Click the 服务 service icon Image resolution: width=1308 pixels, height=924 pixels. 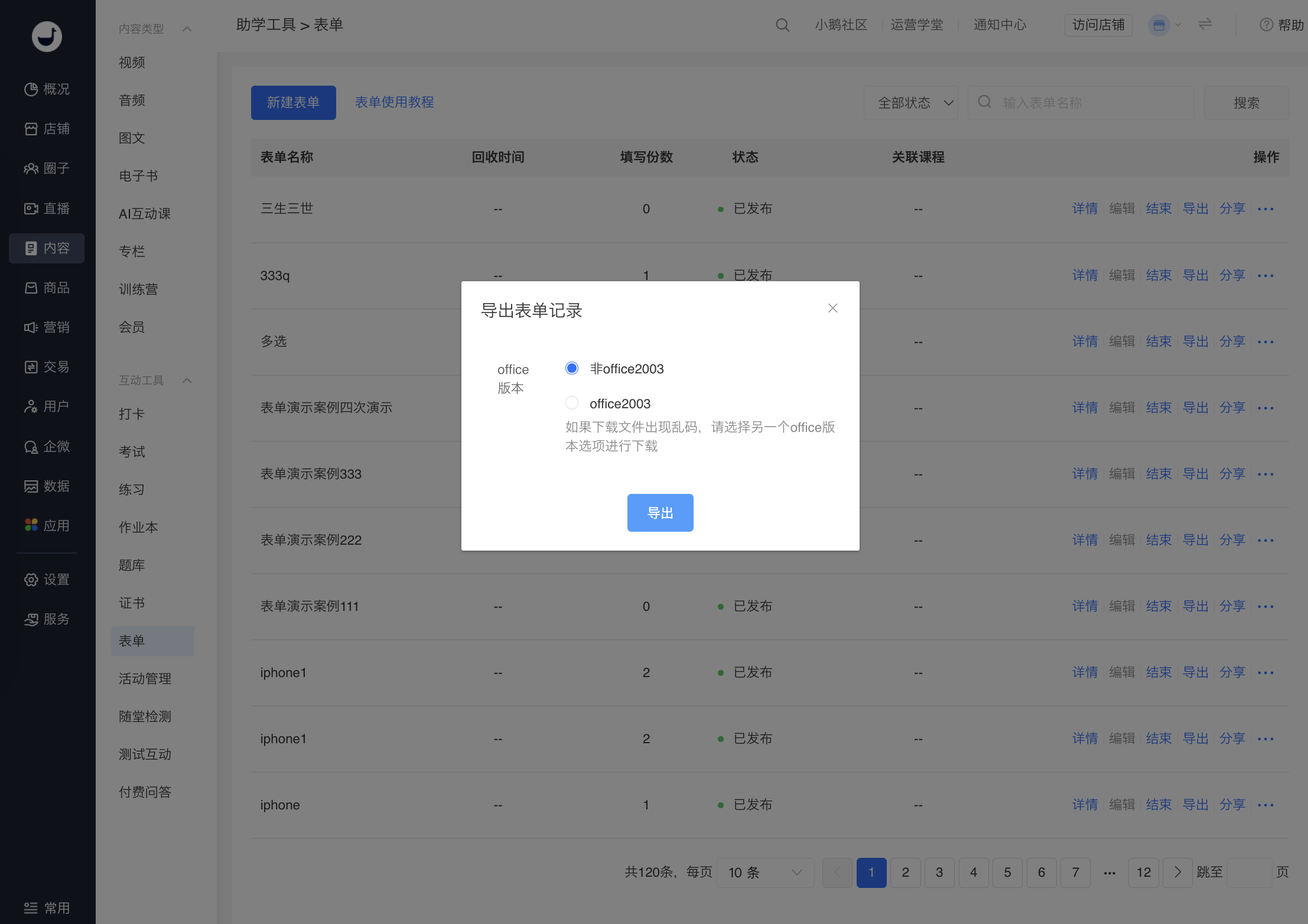point(31,619)
